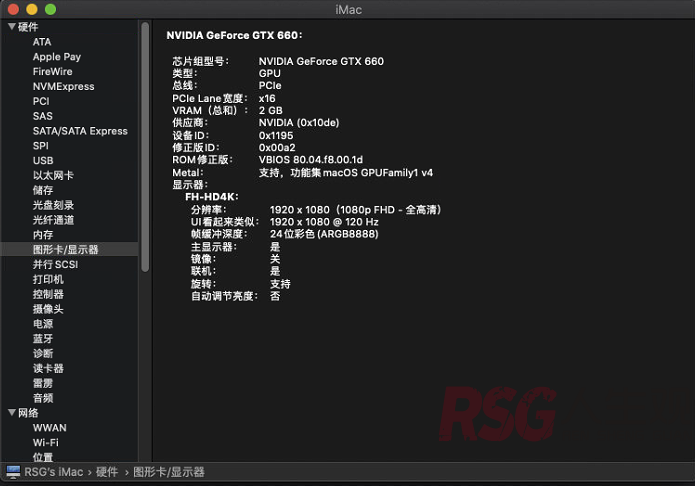Zoom window with the green button
Viewport: 695px width, 486px height.
click(x=51, y=9)
